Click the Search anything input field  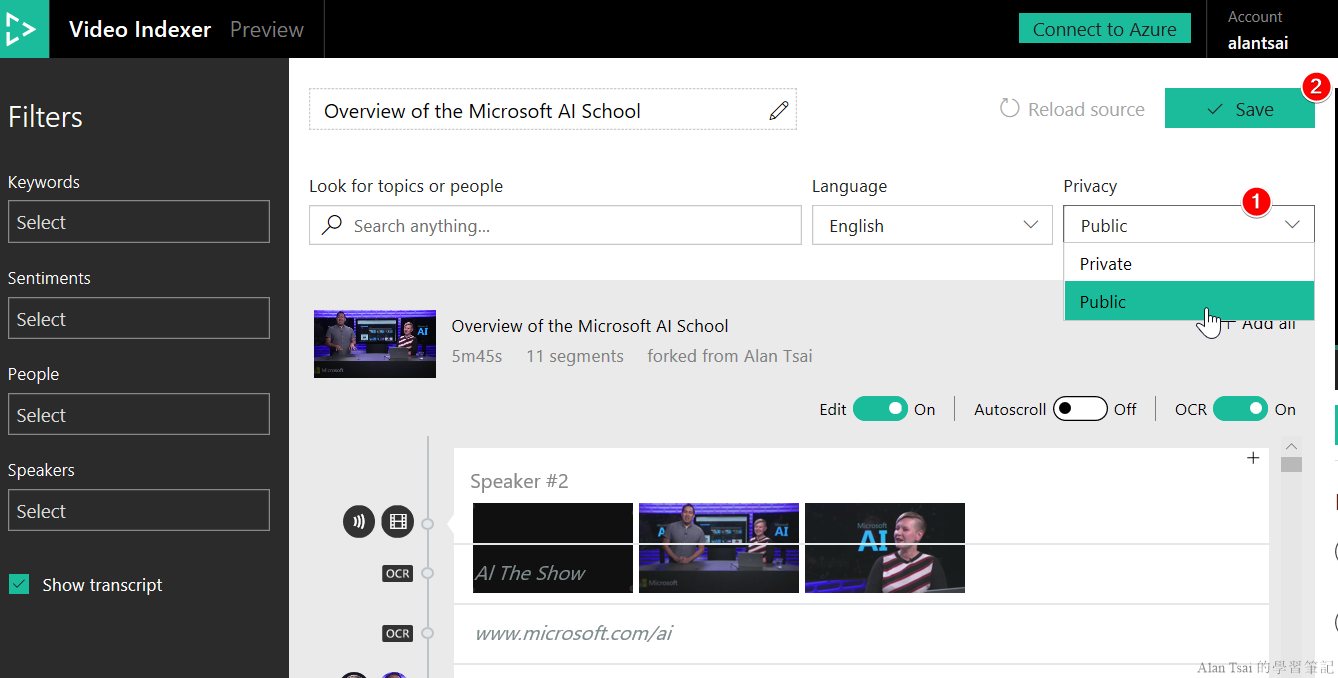click(x=555, y=225)
